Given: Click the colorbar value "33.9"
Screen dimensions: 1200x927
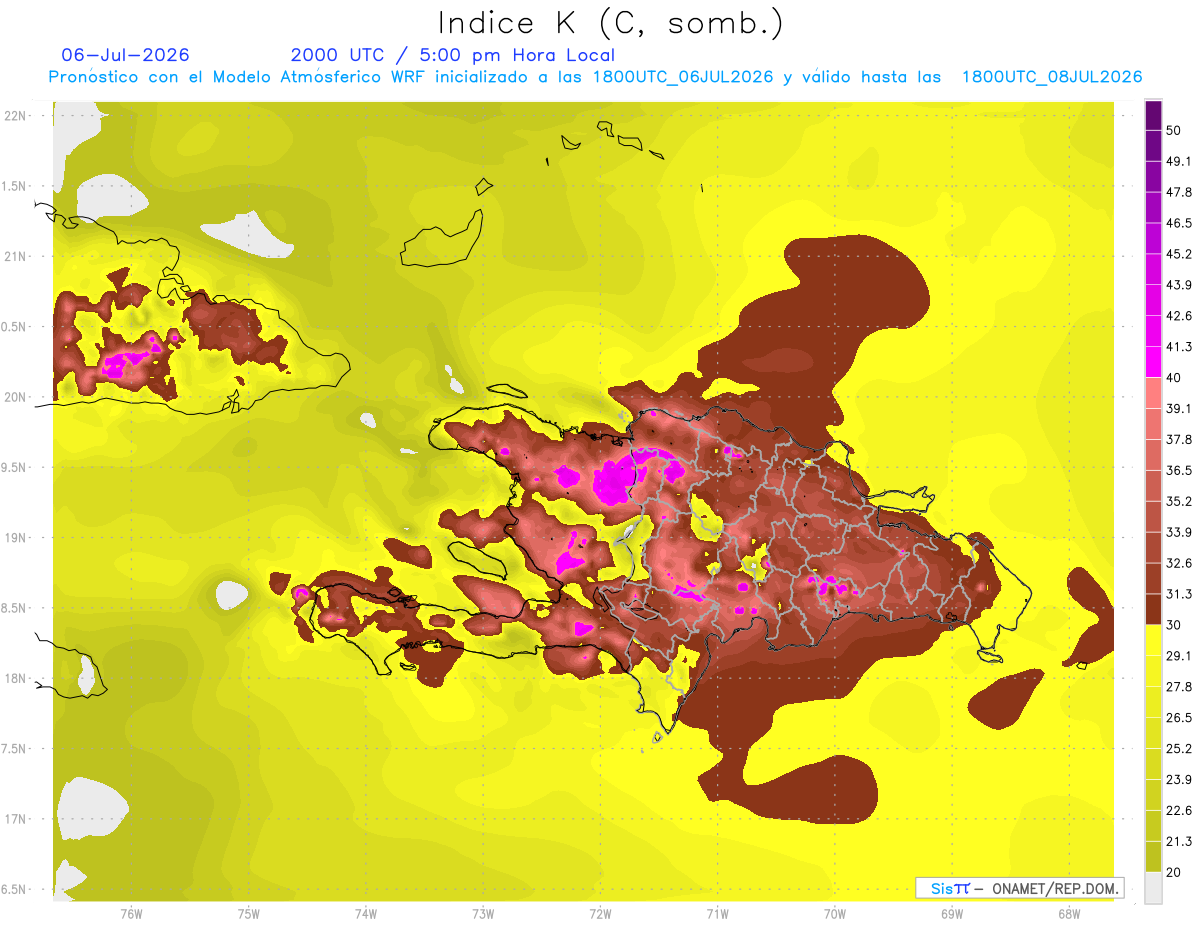Looking at the screenshot, I should (1178, 532).
